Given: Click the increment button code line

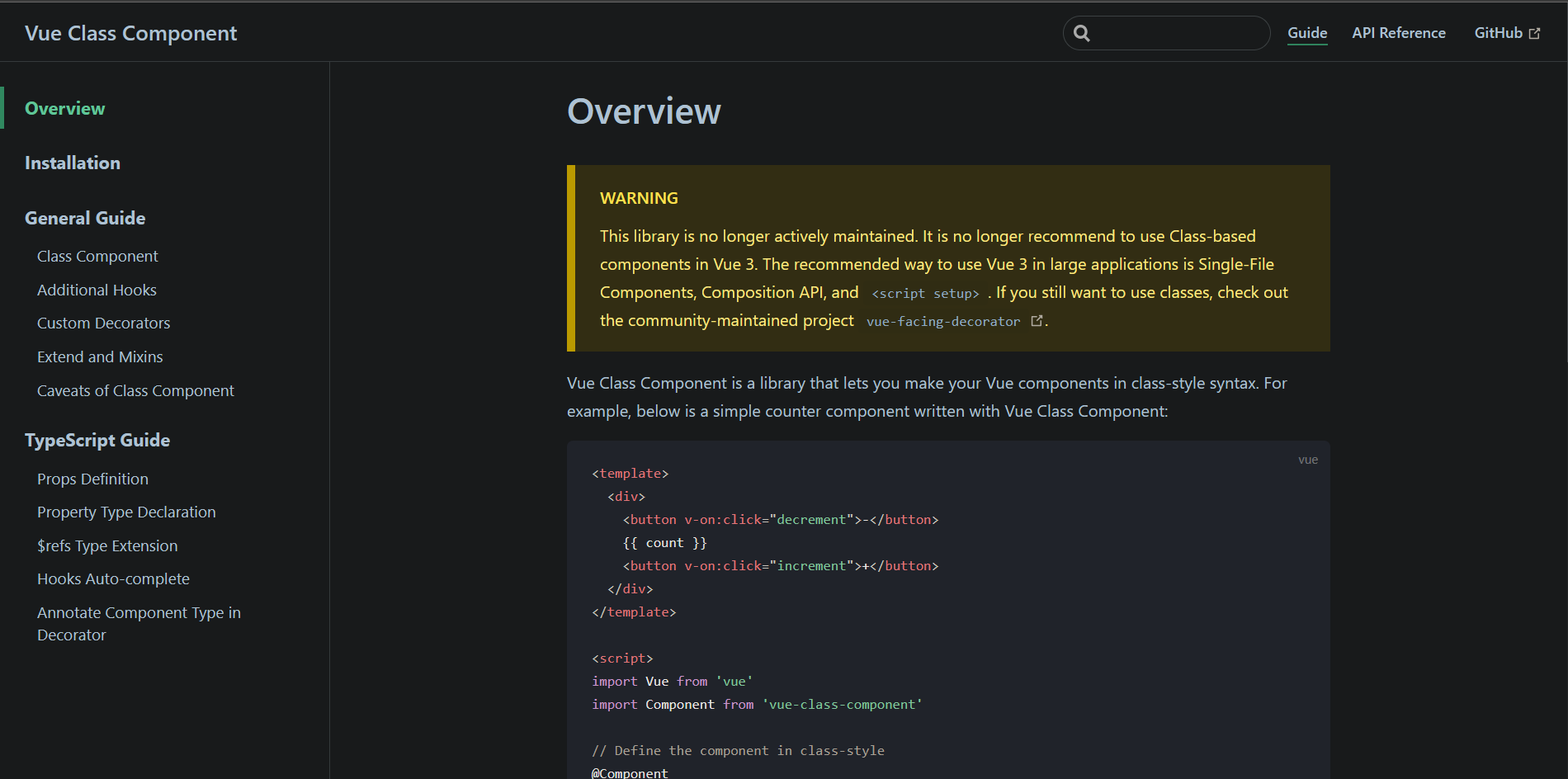Looking at the screenshot, I should 781,566.
